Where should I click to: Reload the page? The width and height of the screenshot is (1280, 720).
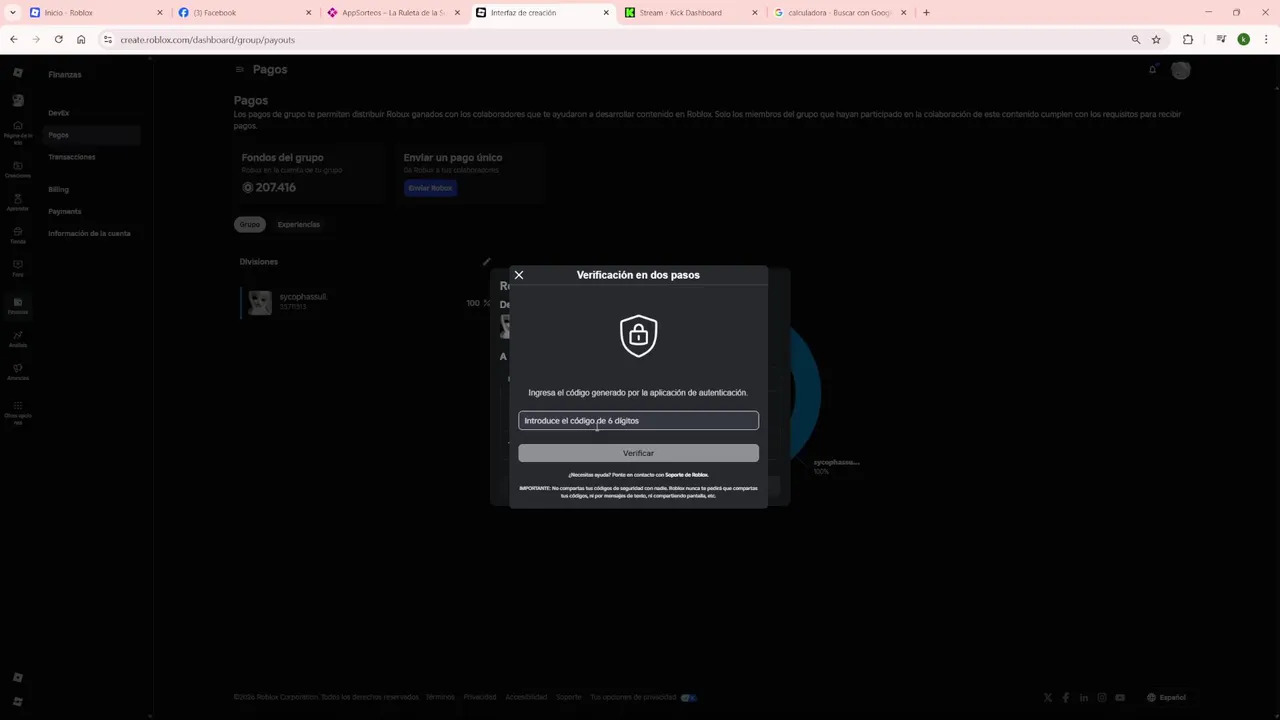59,40
